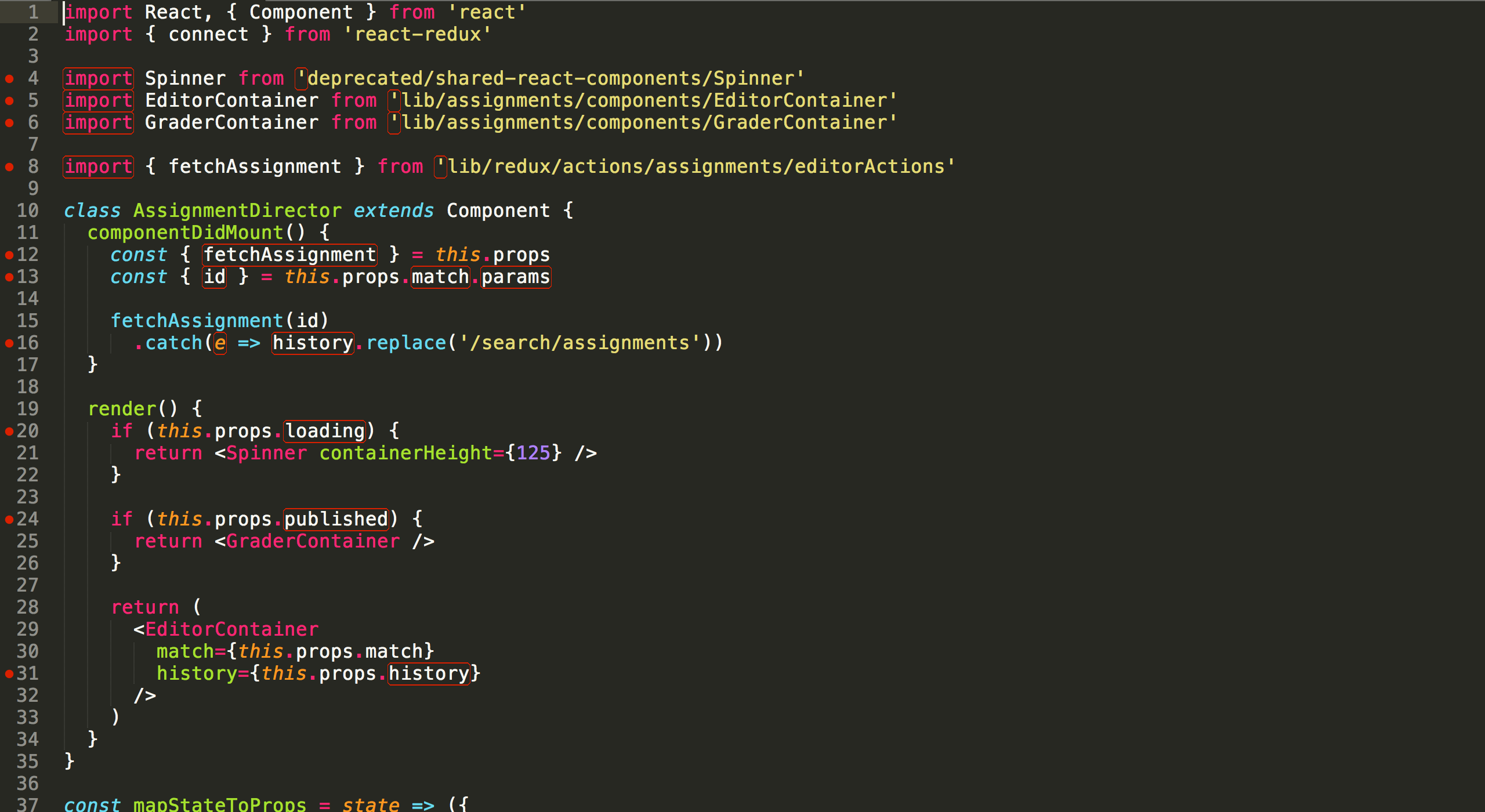Click the outlined 'published' property
Viewport: 1485px width, 812px height.
coord(336,519)
